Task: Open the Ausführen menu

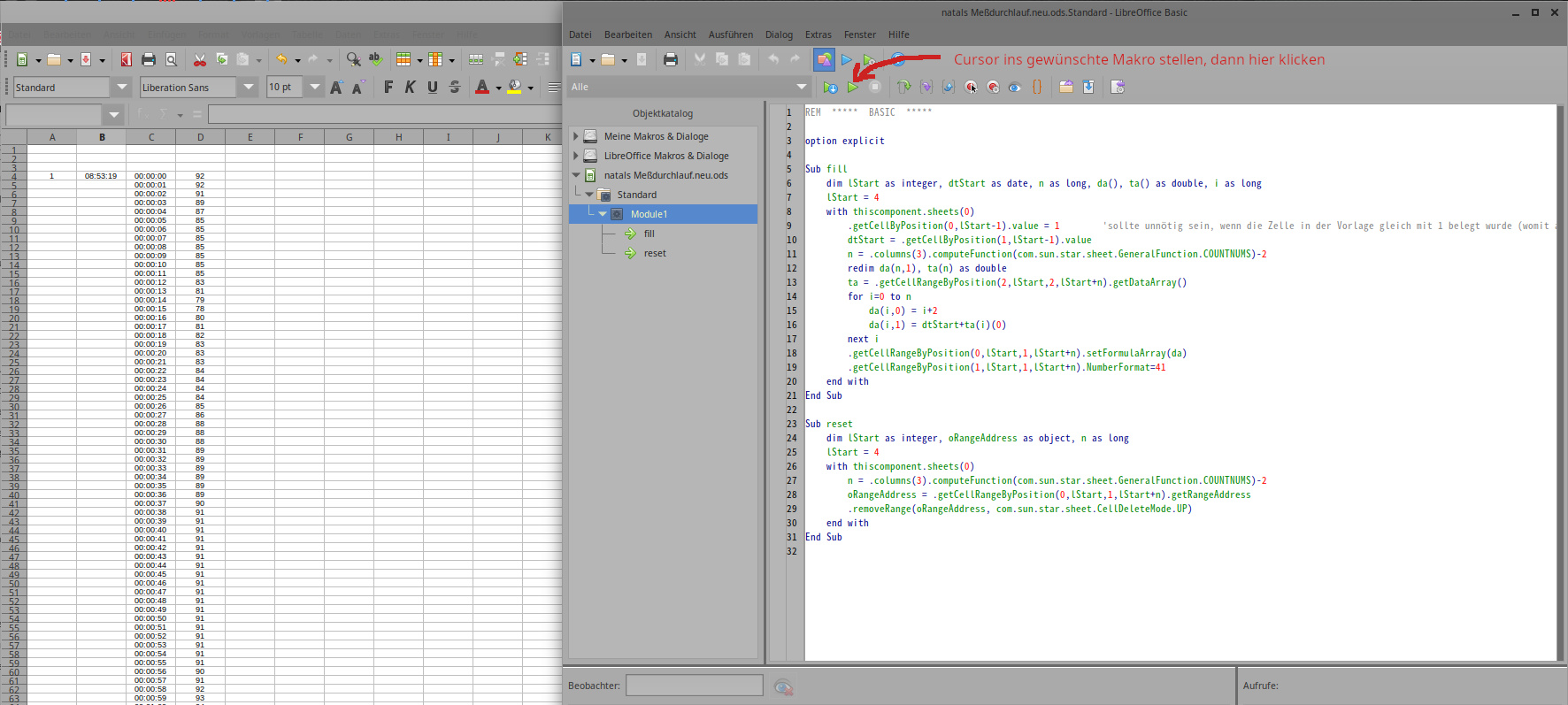Action: click(x=731, y=34)
